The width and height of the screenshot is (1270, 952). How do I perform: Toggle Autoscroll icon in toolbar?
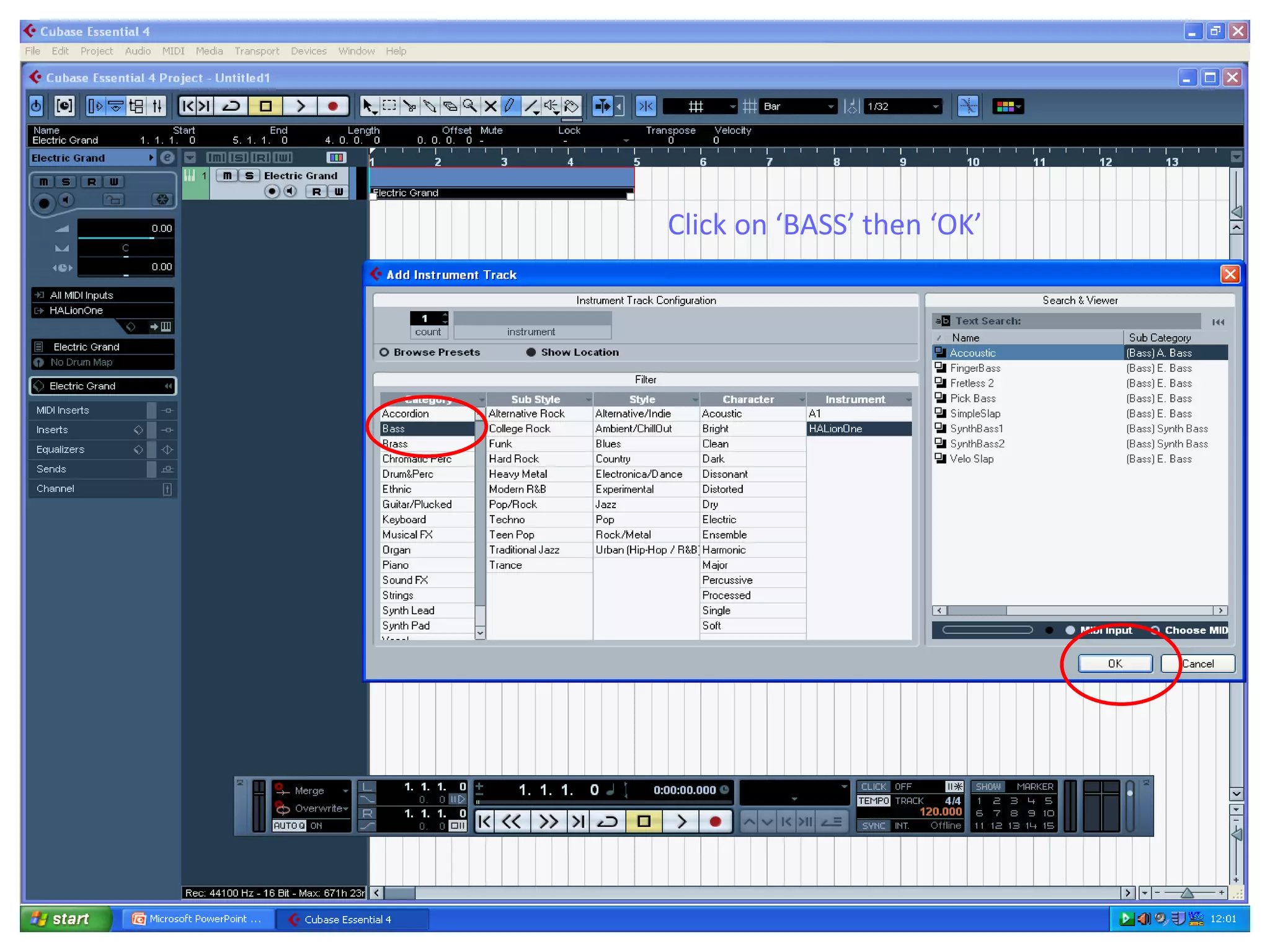(x=602, y=107)
